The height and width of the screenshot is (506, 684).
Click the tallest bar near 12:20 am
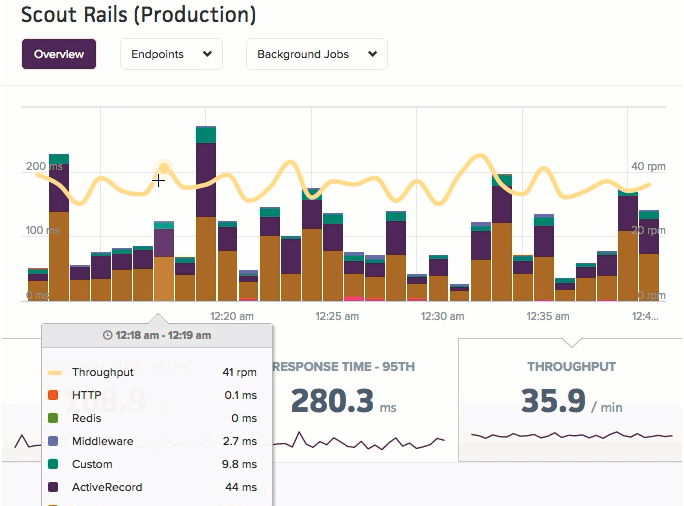click(x=206, y=214)
